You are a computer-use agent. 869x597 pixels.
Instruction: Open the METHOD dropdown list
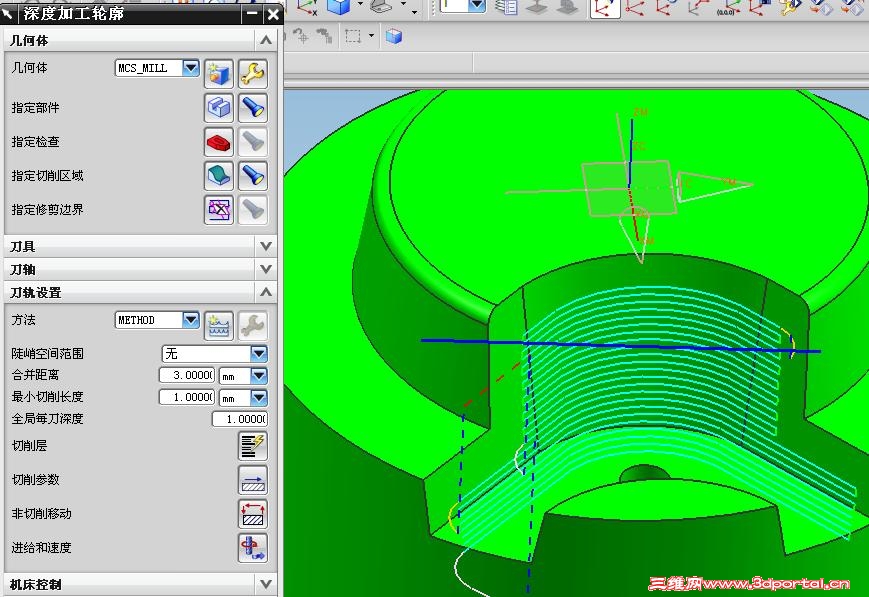click(x=190, y=320)
